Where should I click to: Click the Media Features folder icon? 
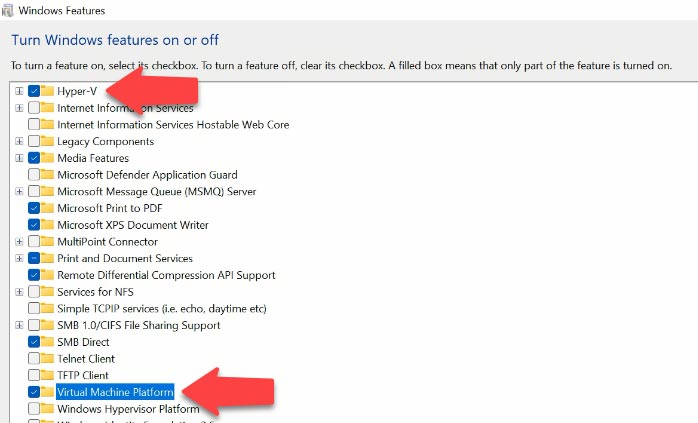[47, 158]
